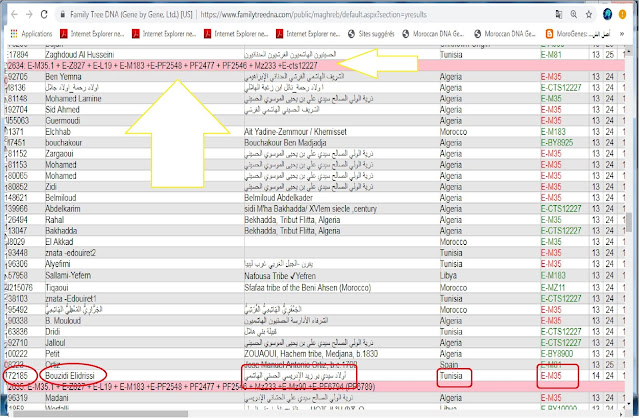Click the orange Chrome alert icon
The image size is (640, 418).
point(622,14)
